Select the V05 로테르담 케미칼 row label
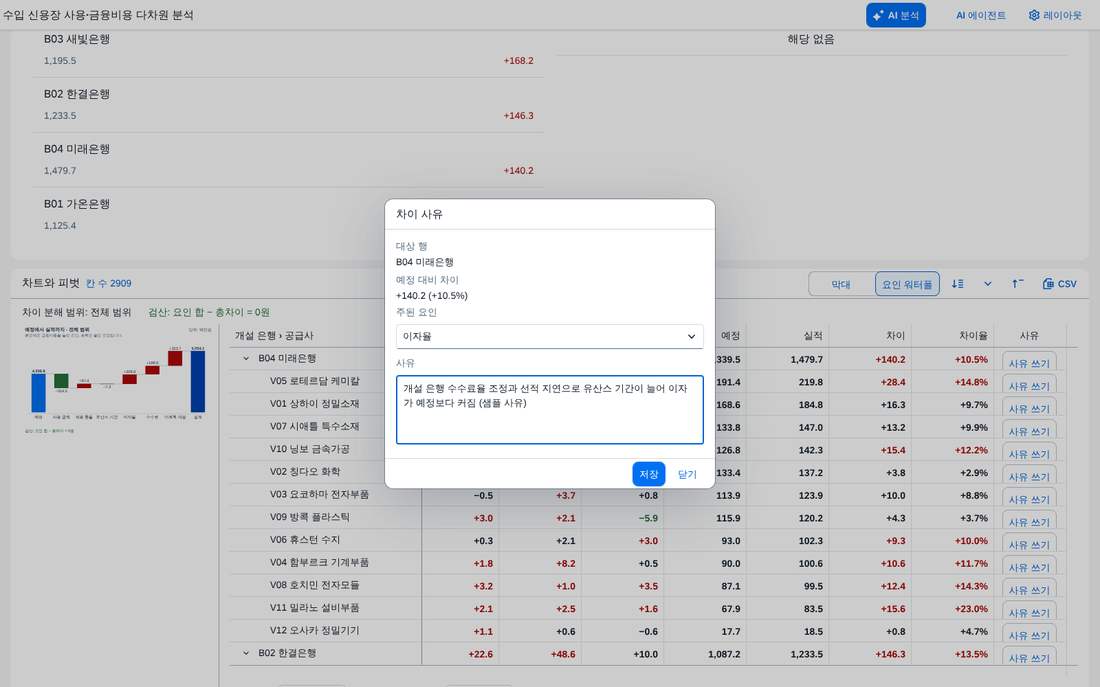1100x687 pixels. 314,381
